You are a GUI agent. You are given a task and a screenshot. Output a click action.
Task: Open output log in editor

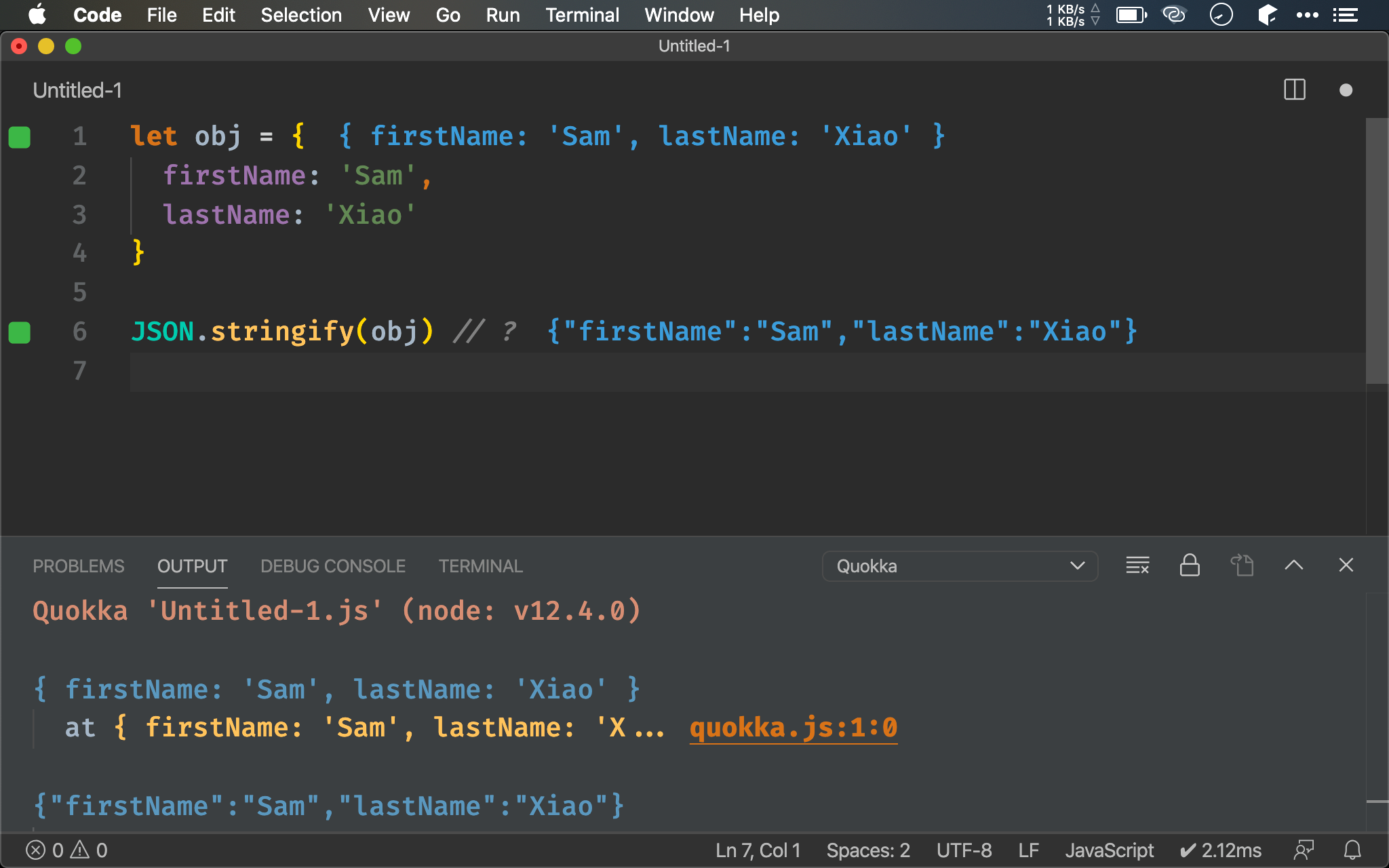click(x=1242, y=566)
